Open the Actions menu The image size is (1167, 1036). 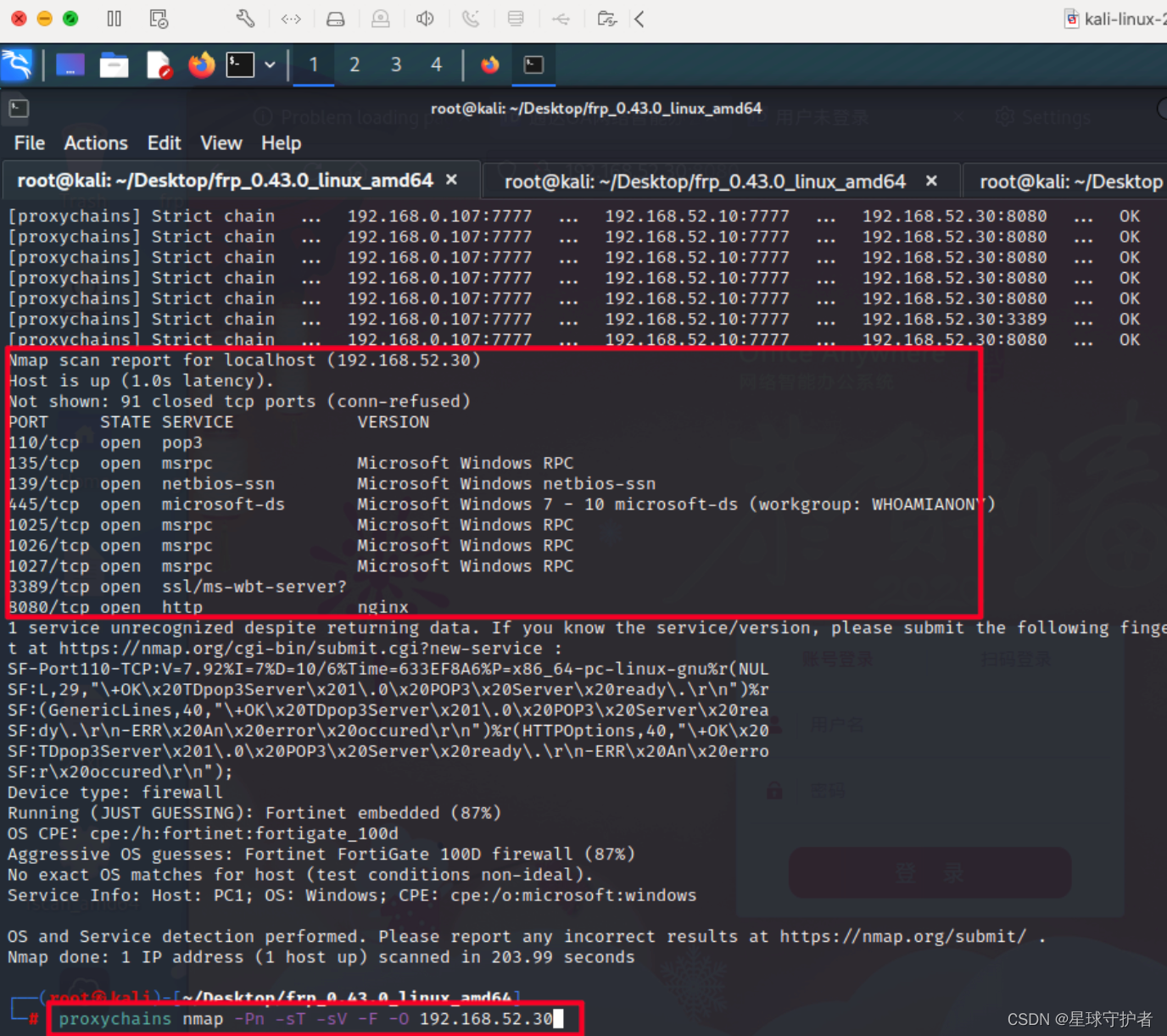point(96,143)
